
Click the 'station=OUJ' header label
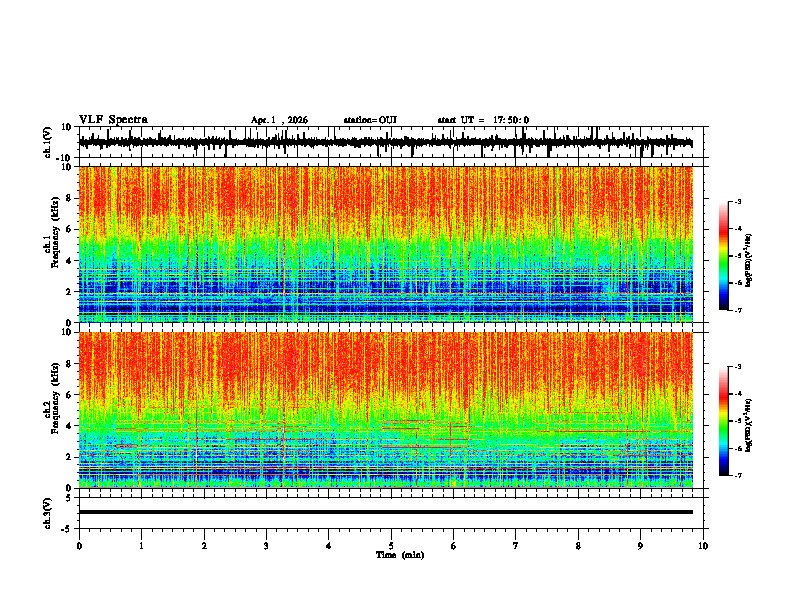point(370,120)
